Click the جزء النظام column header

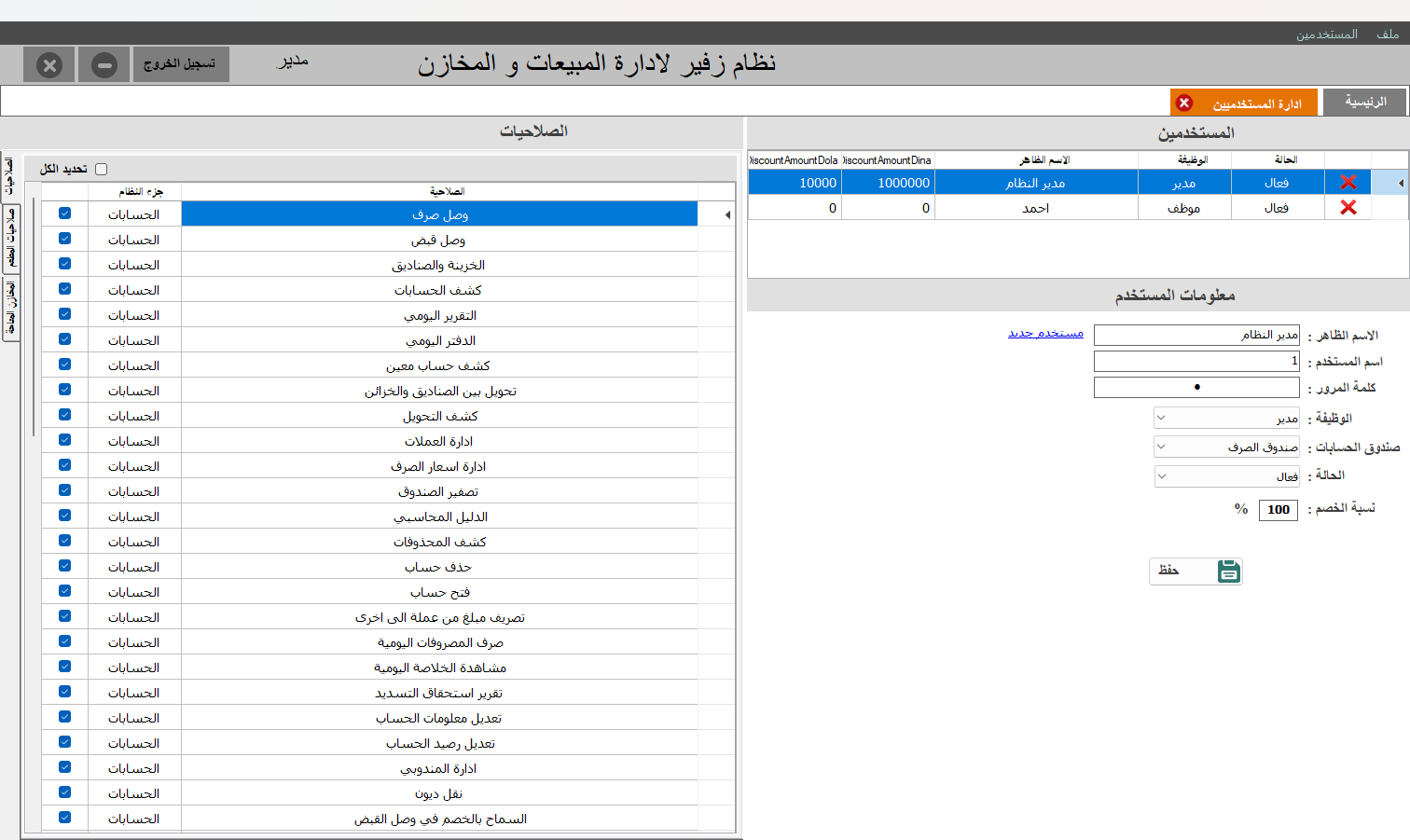pos(135,191)
